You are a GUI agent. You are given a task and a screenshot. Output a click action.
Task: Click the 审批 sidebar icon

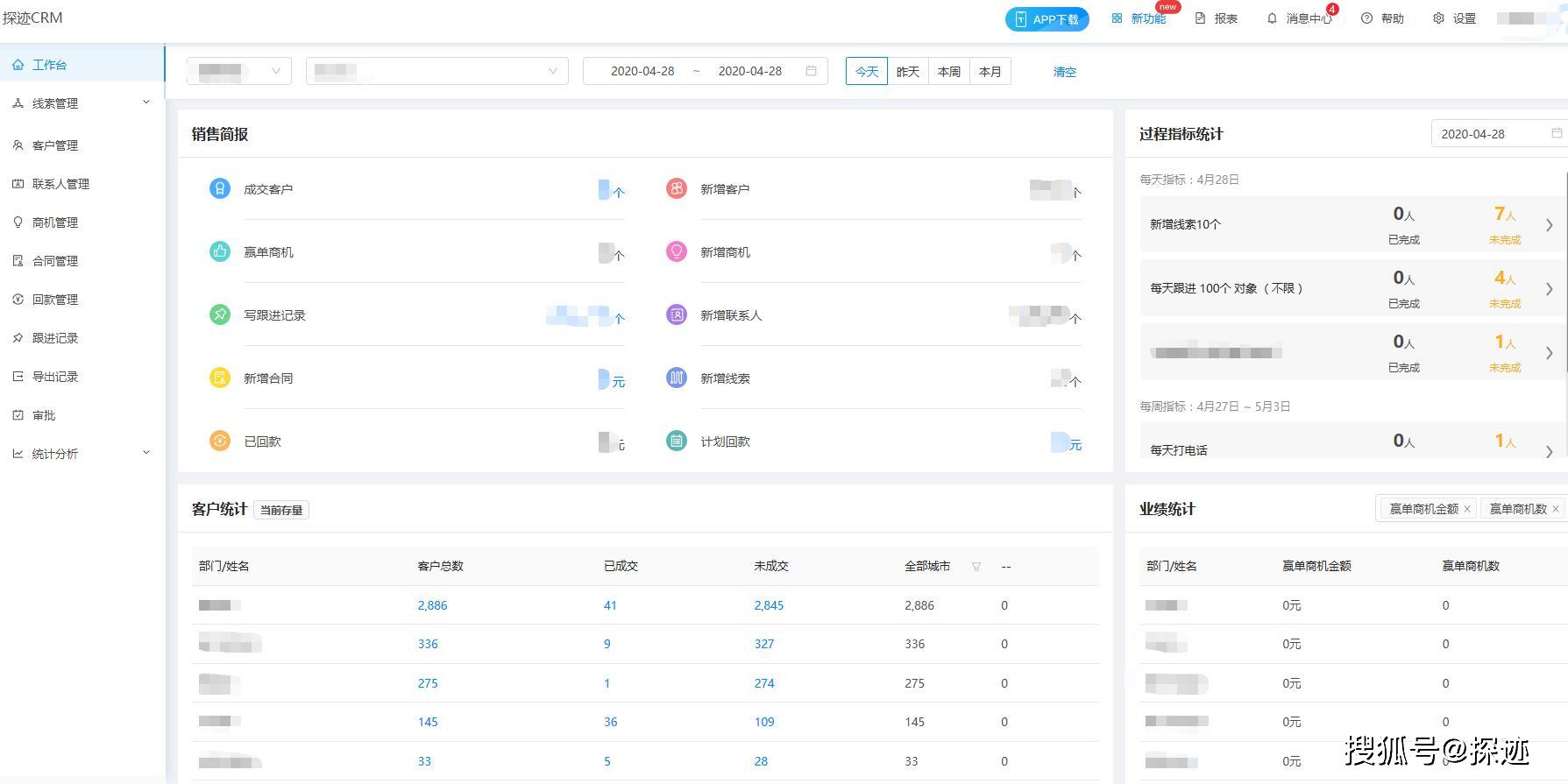coord(18,415)
